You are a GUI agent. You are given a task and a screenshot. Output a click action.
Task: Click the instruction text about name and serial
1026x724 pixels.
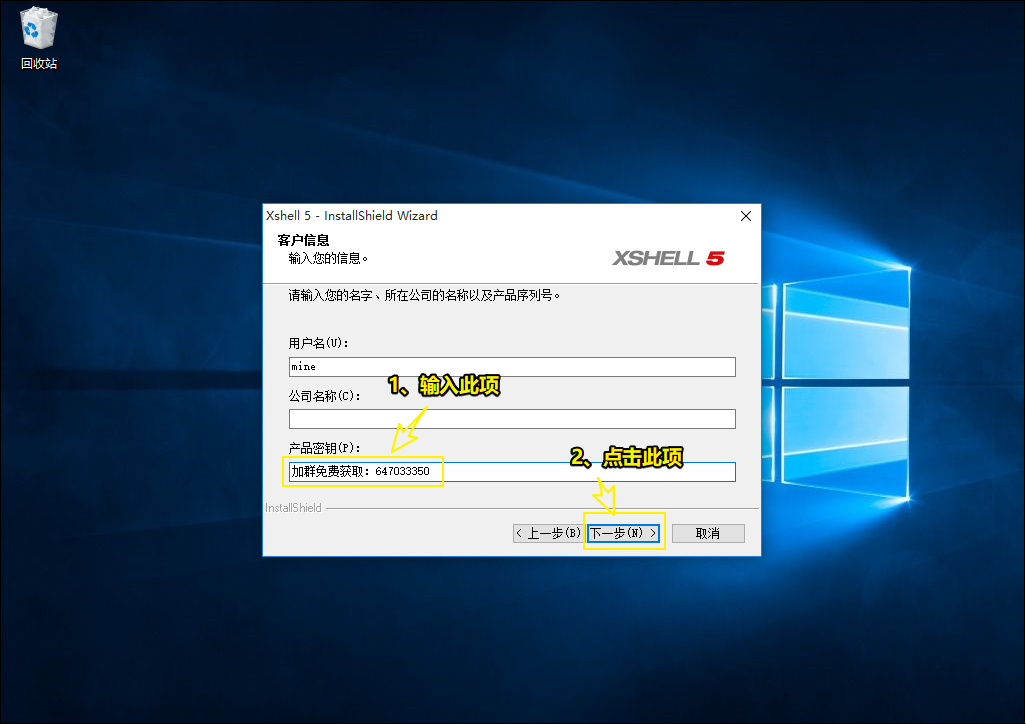click(x=424, y=295)
